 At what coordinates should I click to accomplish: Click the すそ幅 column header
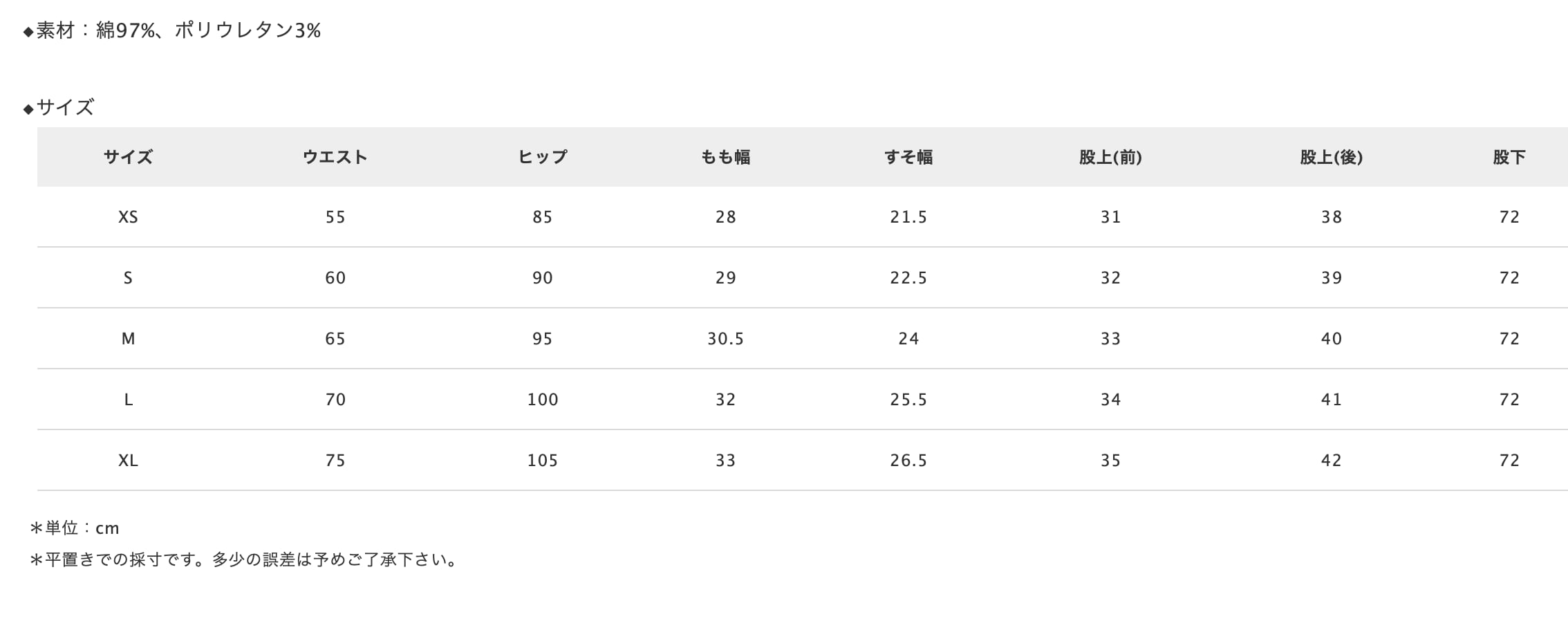(908, 158)
